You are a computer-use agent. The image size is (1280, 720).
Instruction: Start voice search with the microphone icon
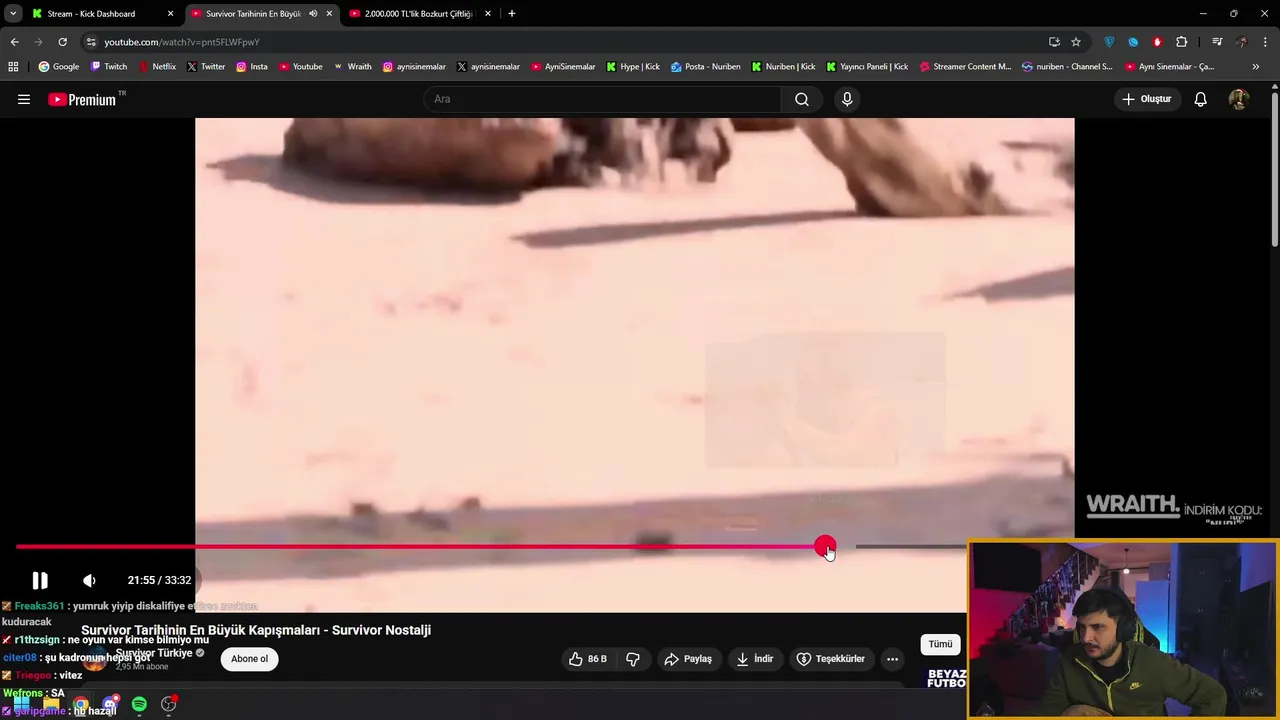tap(847, 99)
